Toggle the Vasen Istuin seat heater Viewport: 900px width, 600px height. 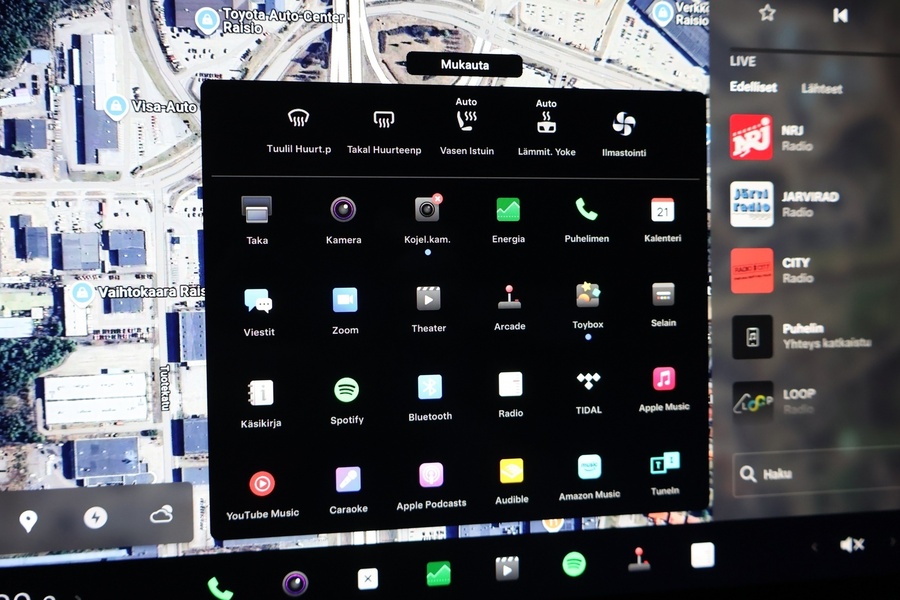click(466, 121)
